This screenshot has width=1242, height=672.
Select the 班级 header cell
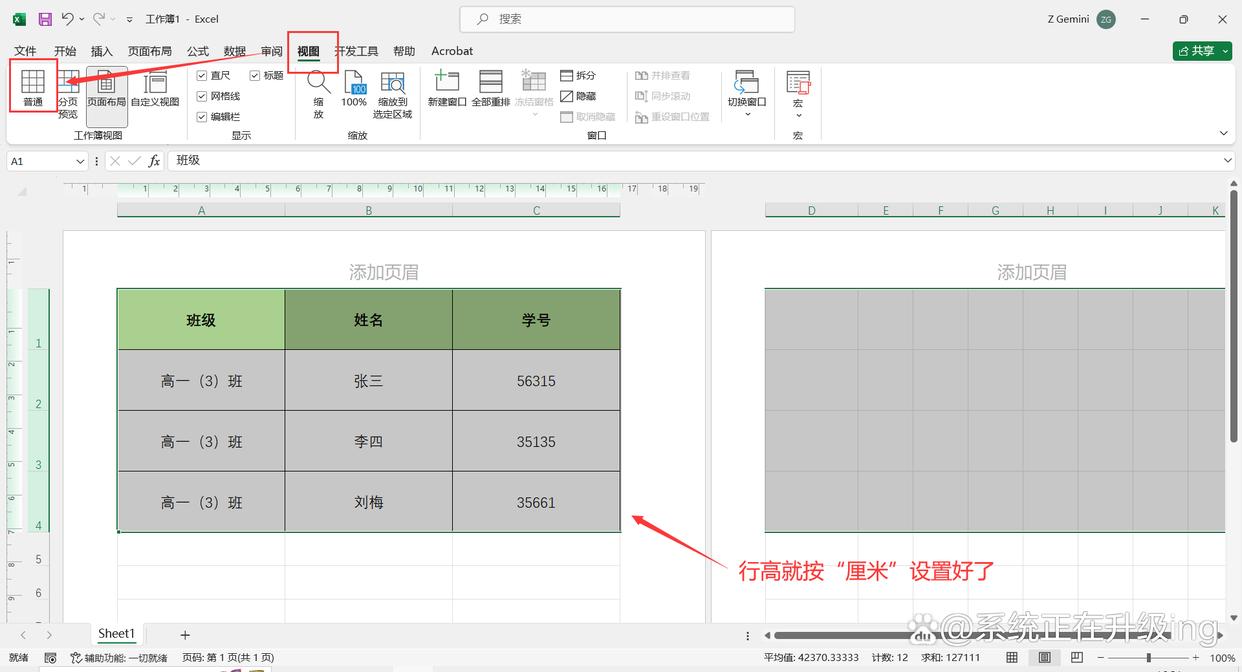point(201,320)
